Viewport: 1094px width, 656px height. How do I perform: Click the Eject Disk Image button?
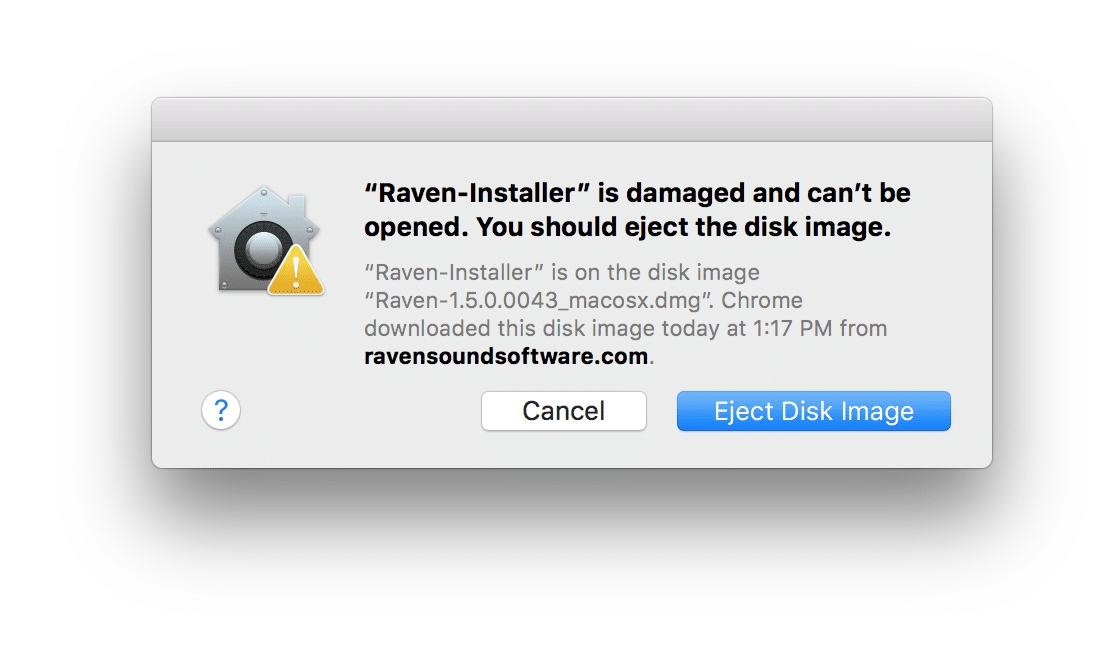click(814, 411)
